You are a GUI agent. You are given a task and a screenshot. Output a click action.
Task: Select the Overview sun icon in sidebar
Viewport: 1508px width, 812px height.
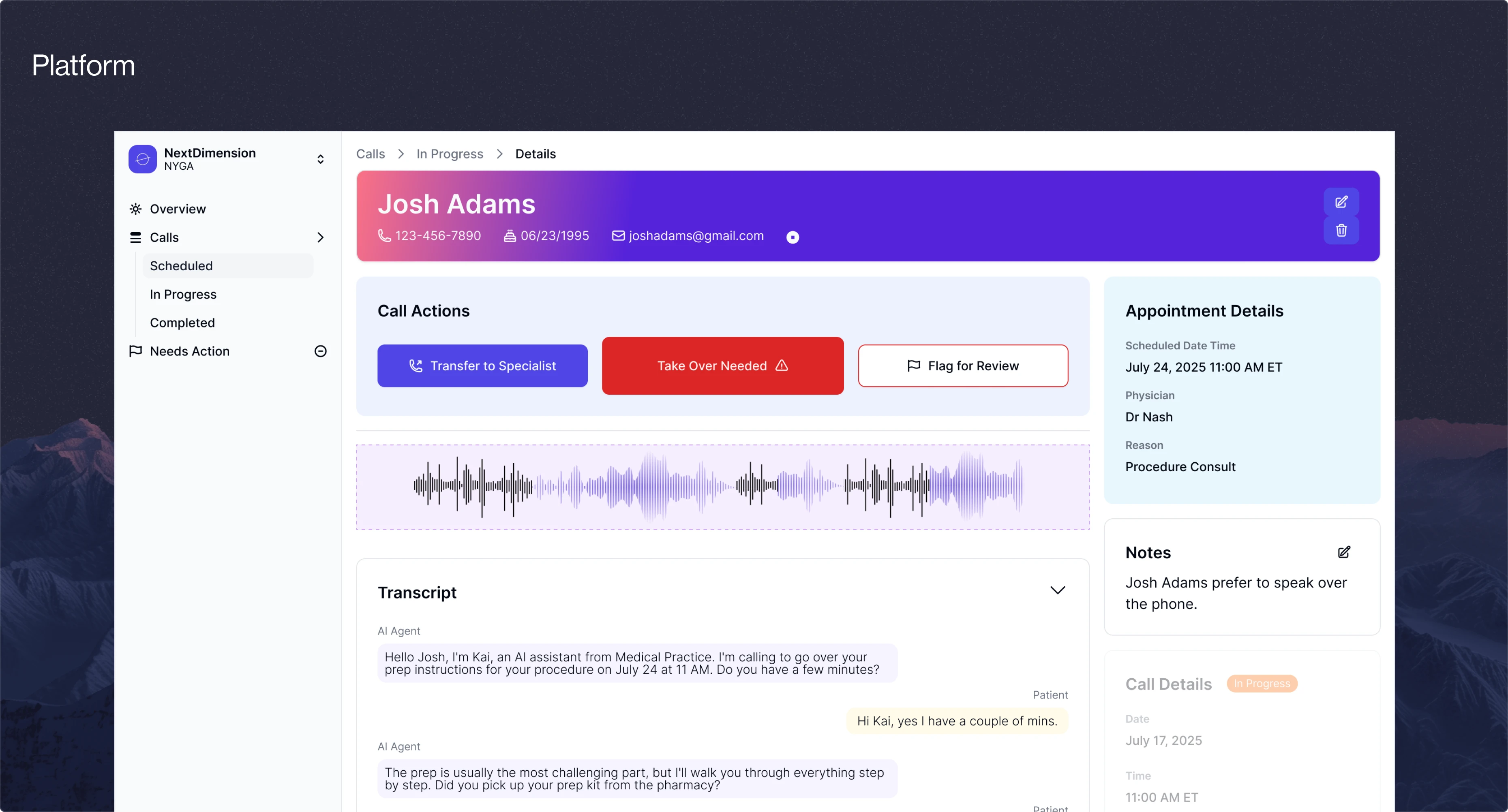[x=135, y=208]
